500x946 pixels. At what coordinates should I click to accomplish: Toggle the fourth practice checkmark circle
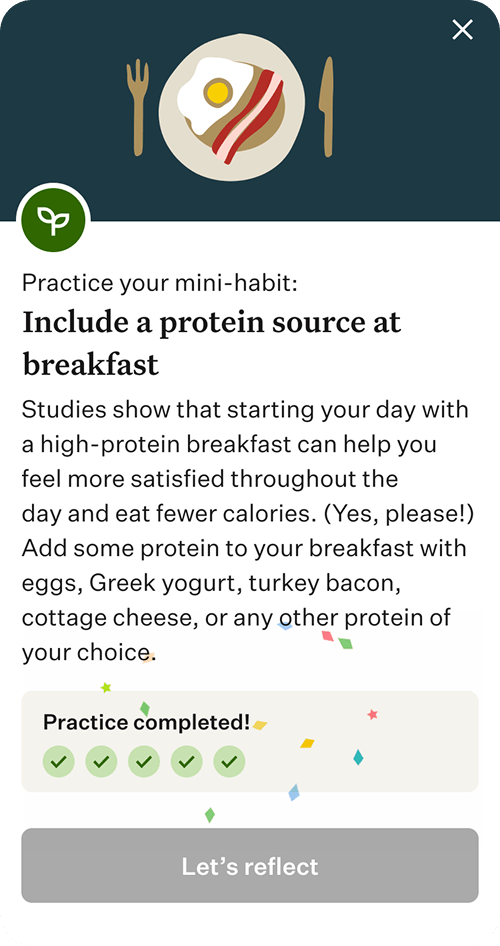[x=187, y=761]
